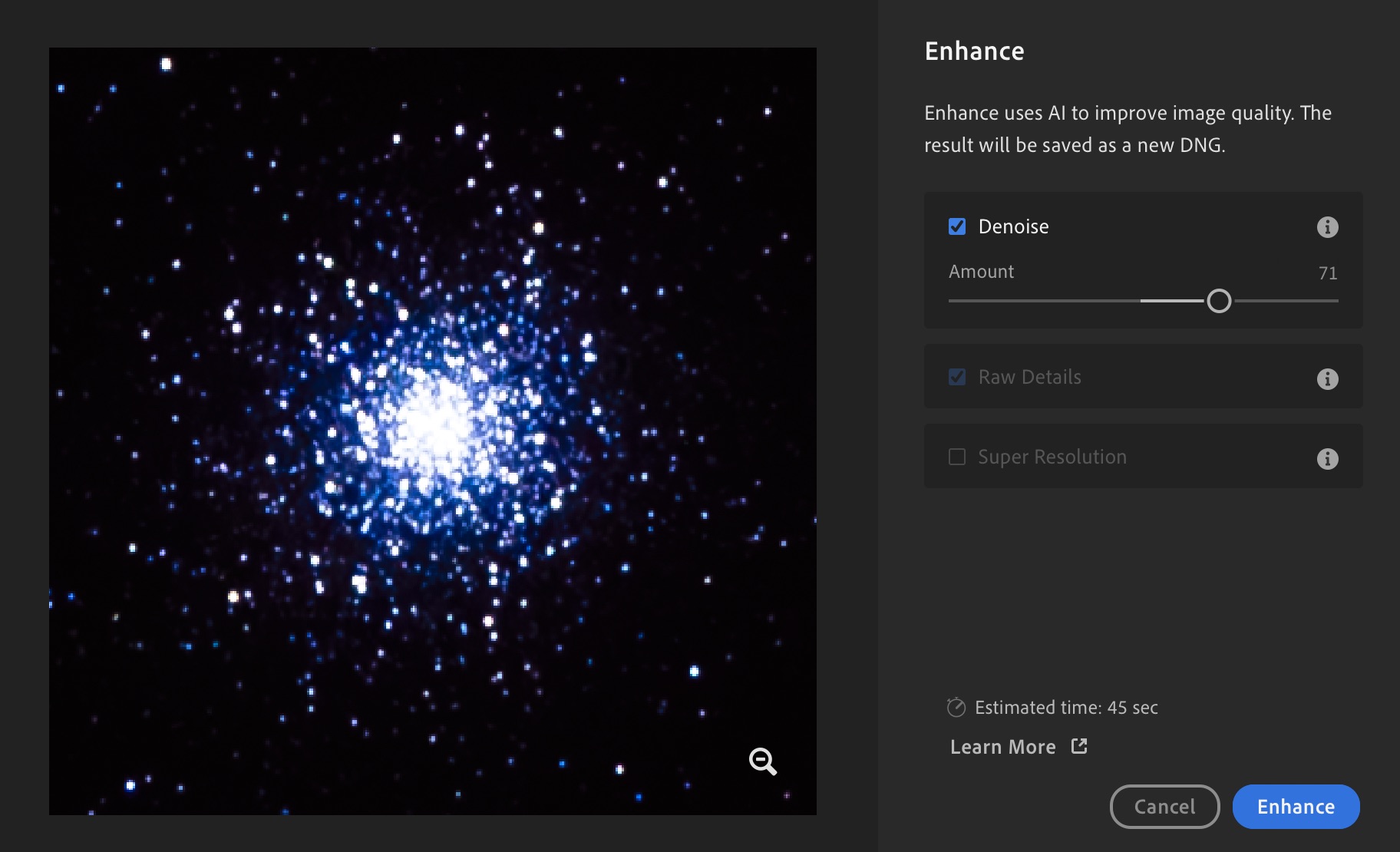Click the Super Resolution label text
This screenshot has width=1400, height=852.
tap(1052, 456)
